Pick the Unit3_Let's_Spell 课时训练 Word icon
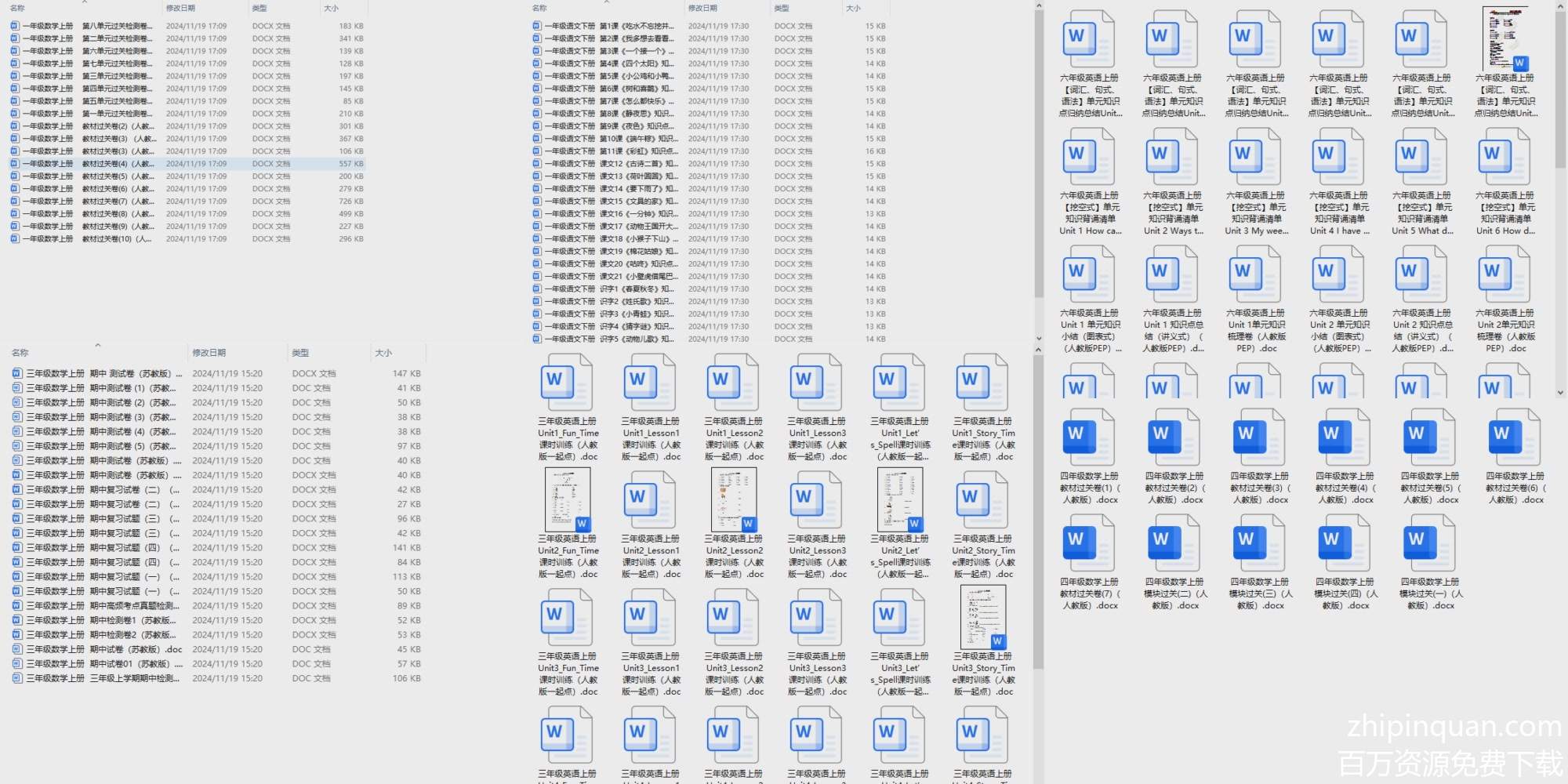 coord(899,617)
